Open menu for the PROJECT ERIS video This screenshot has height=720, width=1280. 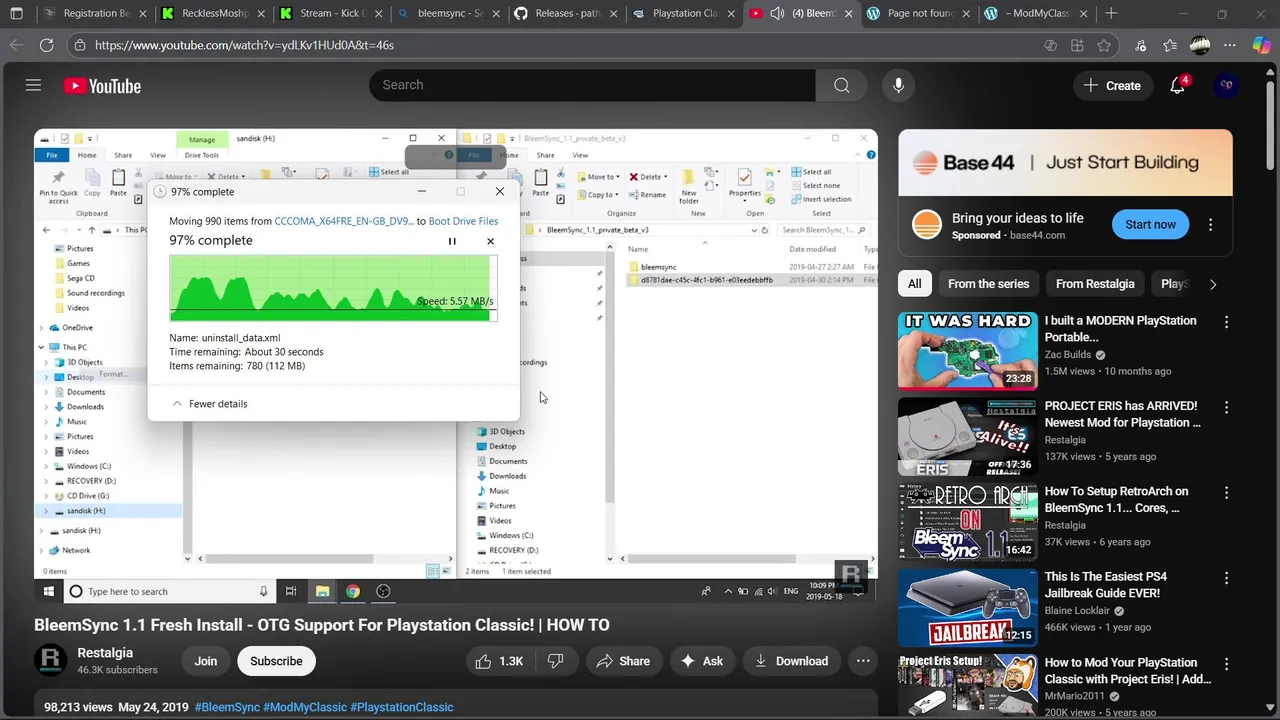pyautogui.click(x=1226, y=408)
